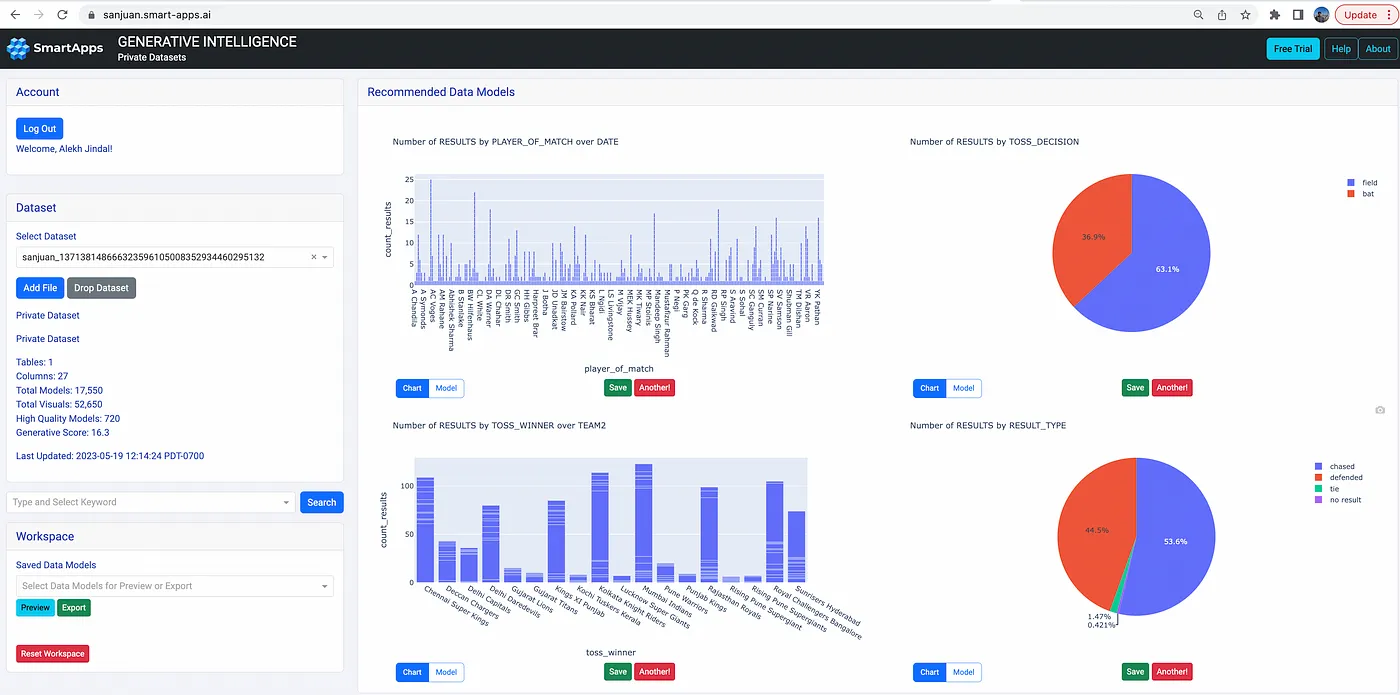Click the bookmark star icon
The width and height of the screenshot is (1400, 695).
click(1245, 15)
